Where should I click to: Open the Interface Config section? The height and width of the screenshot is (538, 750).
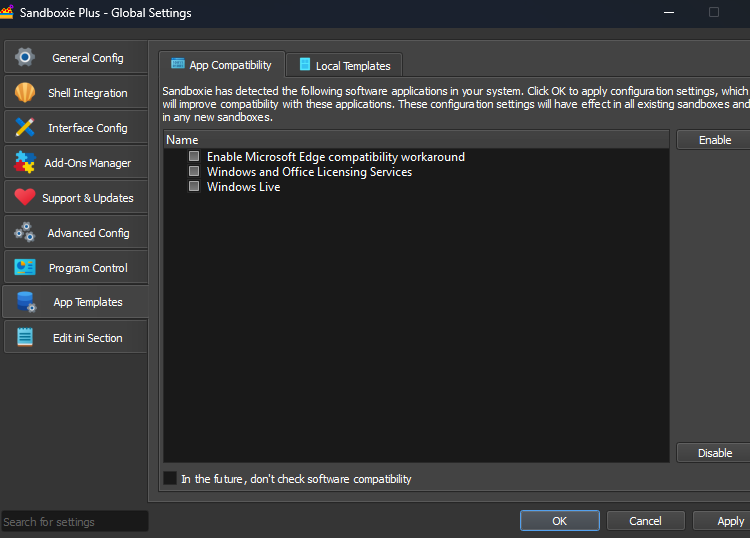click(x=76, y=127)
